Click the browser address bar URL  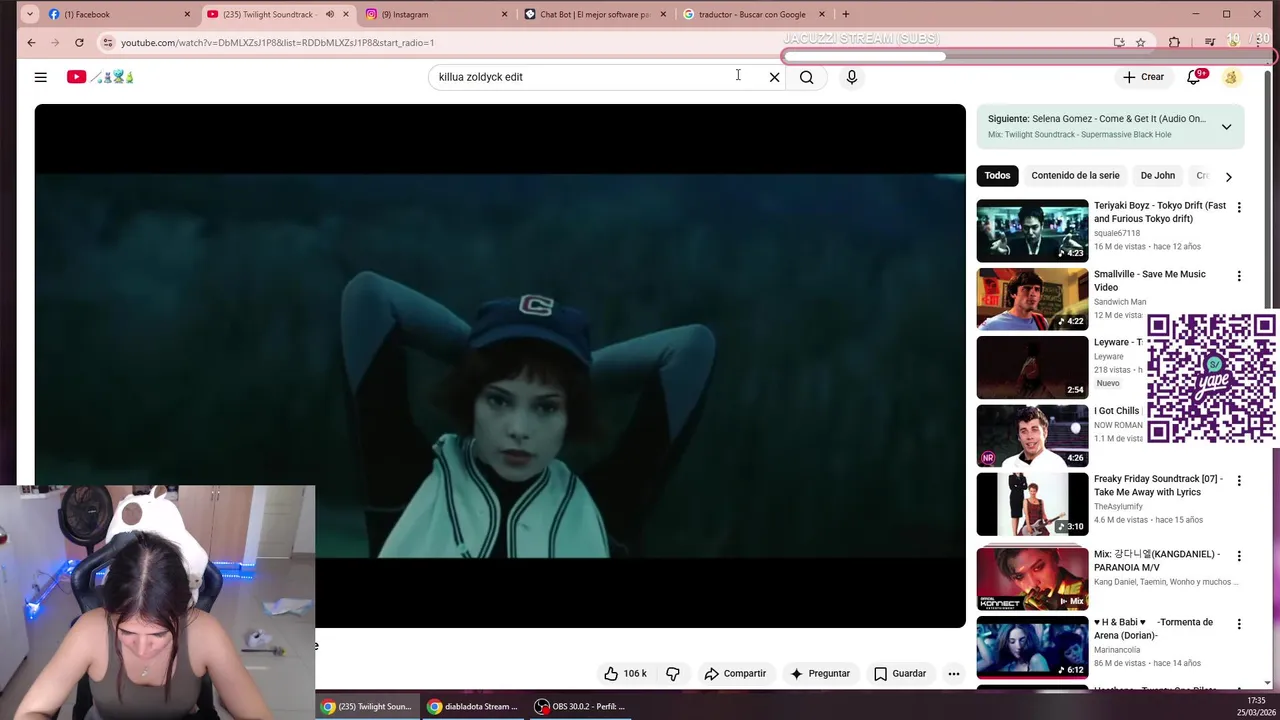pyautogui.click(x=277, y=43)
